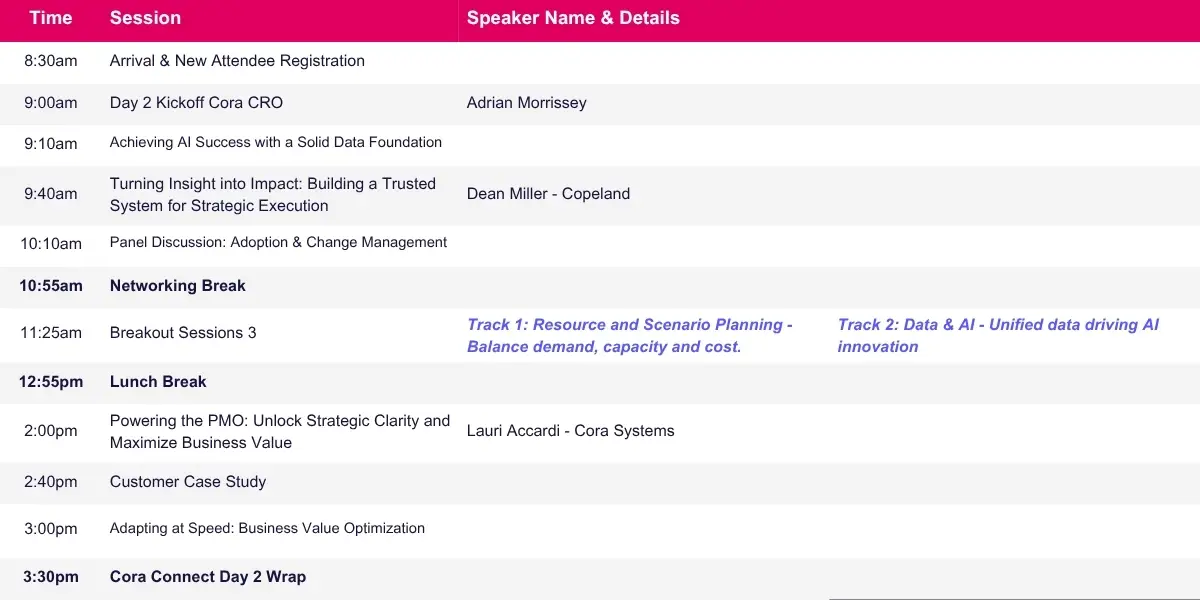Click Powering the PMO session title

pyautogui.click(x=279, y=431)
